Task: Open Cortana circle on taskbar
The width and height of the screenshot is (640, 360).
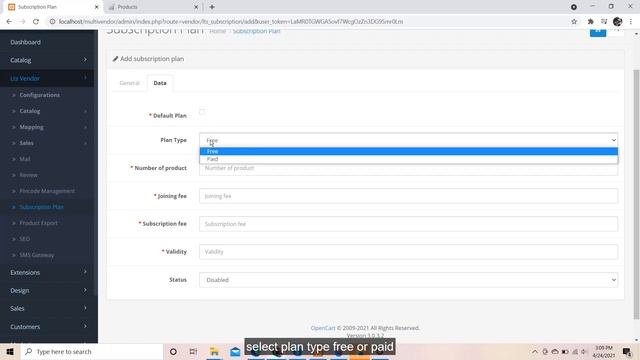Action: [173, 351]
